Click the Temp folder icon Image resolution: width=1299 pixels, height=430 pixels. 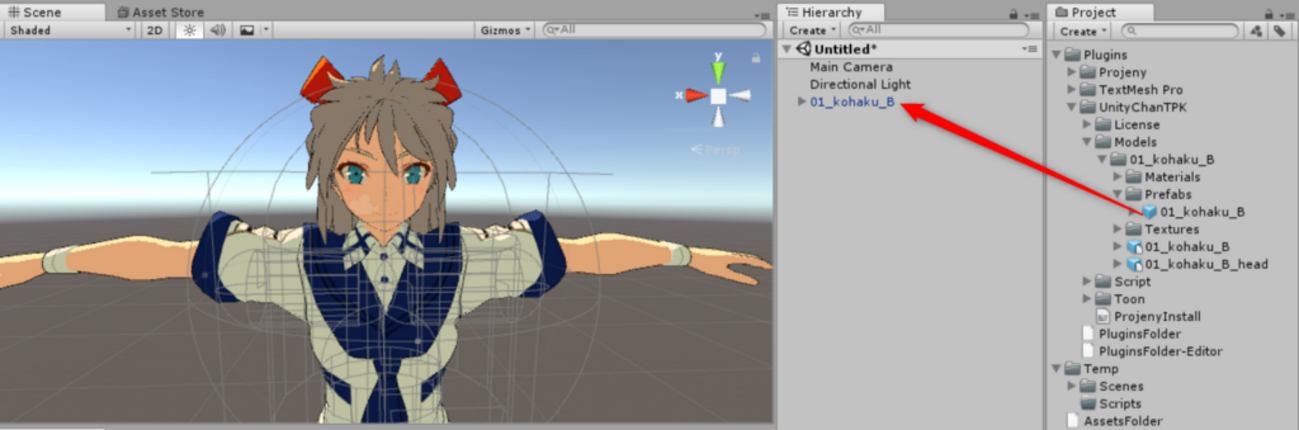point(1073,369)
